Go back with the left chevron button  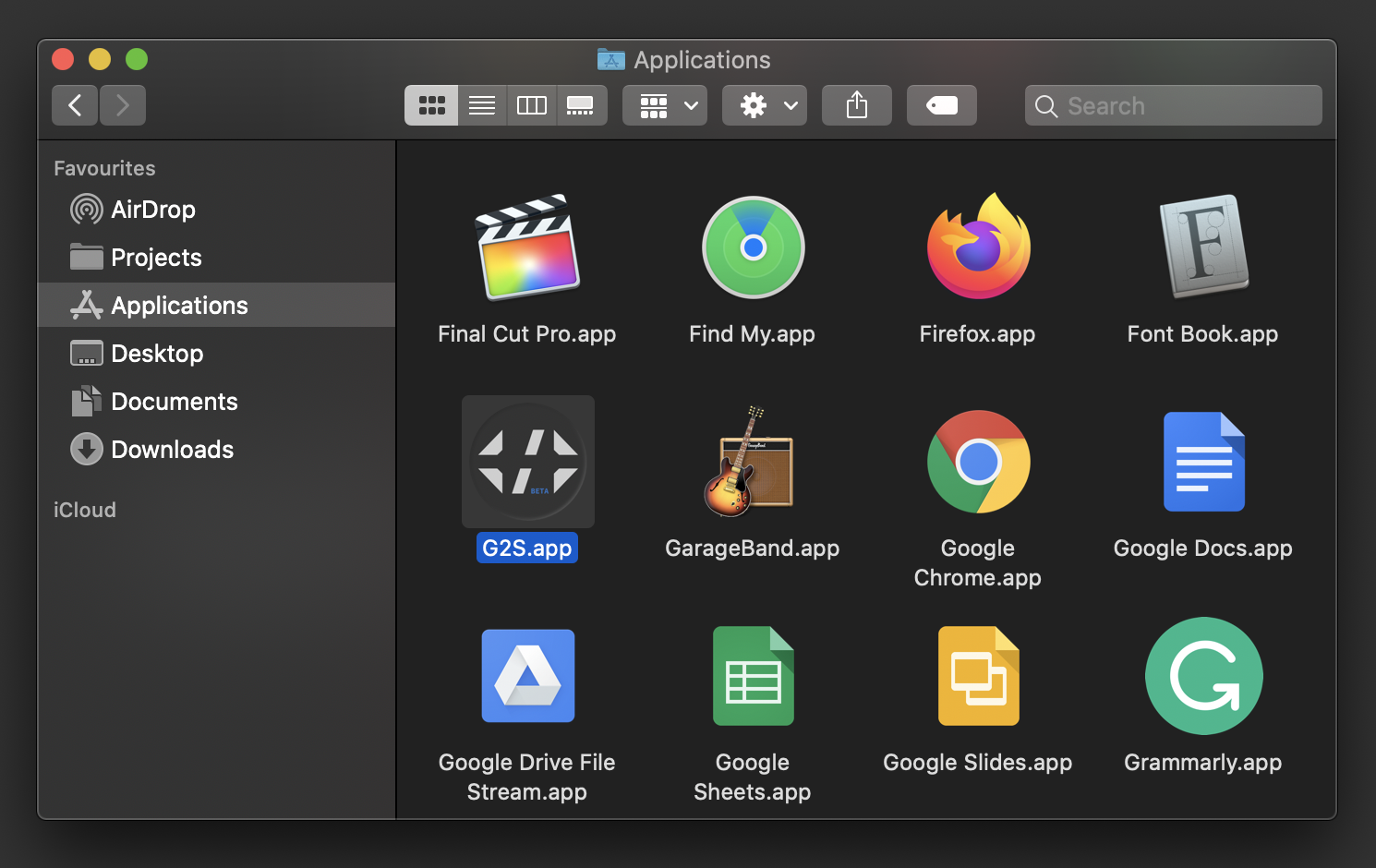click(x=75, y=105)
